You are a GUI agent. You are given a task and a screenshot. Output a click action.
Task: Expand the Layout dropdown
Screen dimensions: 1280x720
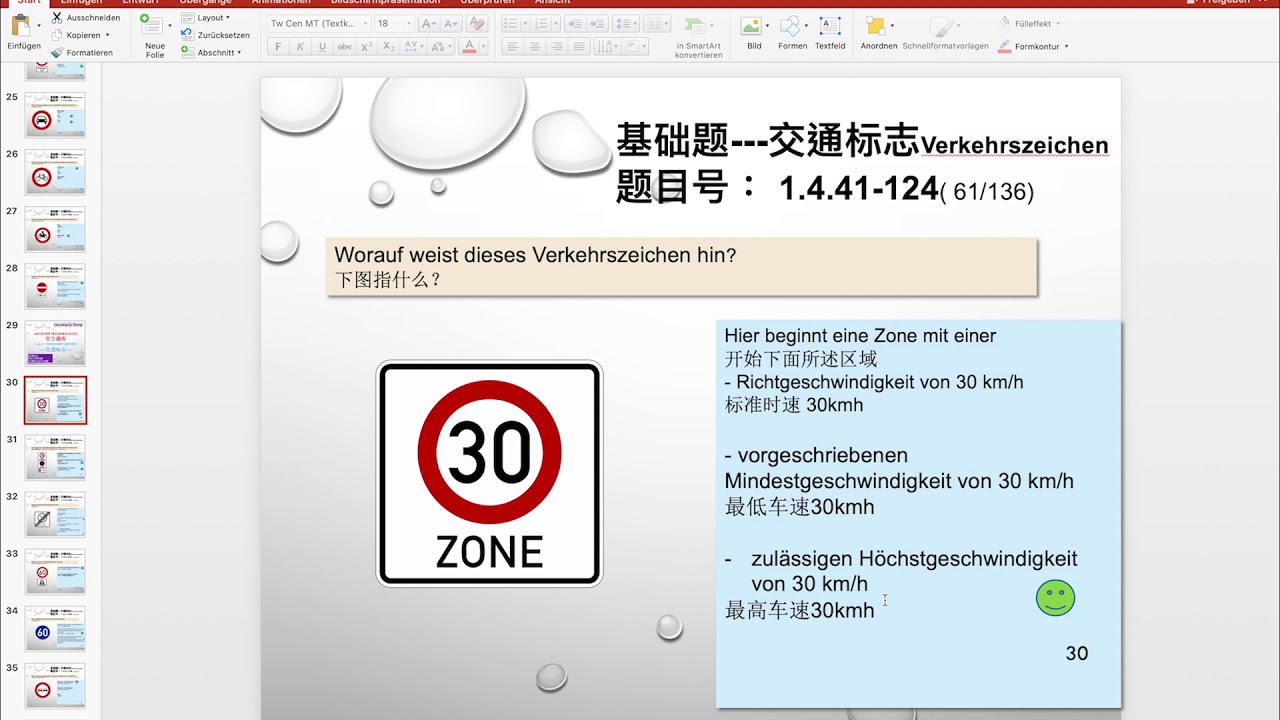(227, 18)
